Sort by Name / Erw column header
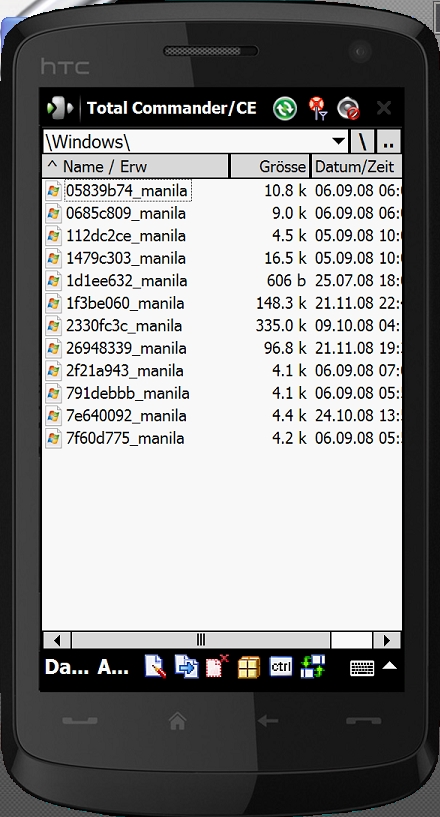 (x=136, y=167)
